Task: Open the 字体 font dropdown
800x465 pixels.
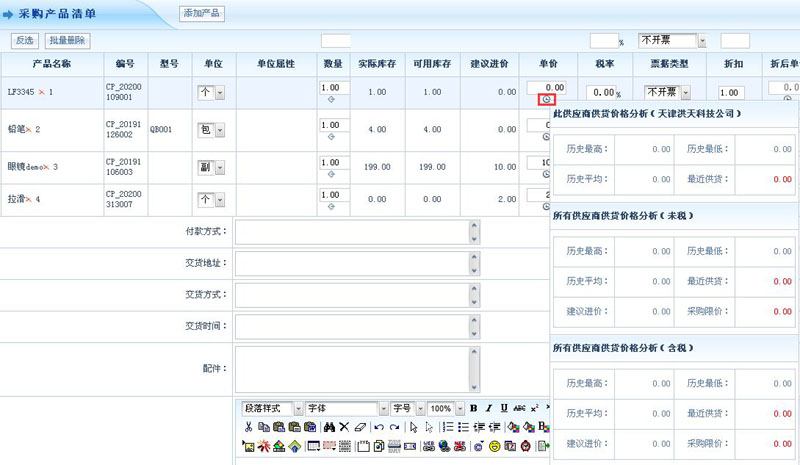Action: pyautogui.click(x=383, y=409)
